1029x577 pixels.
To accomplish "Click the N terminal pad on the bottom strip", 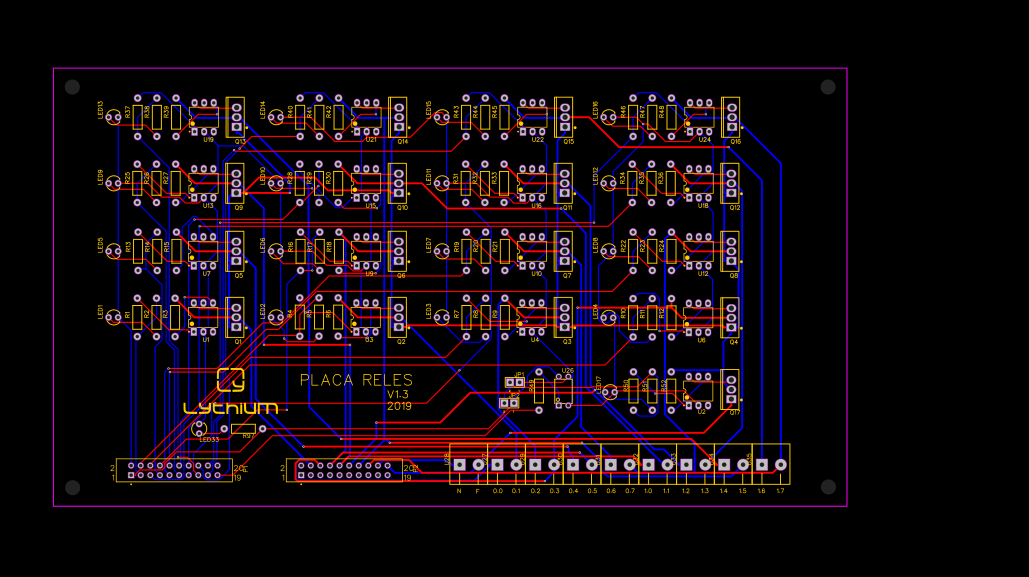I will pyautogui.click(x=460, y=465).
